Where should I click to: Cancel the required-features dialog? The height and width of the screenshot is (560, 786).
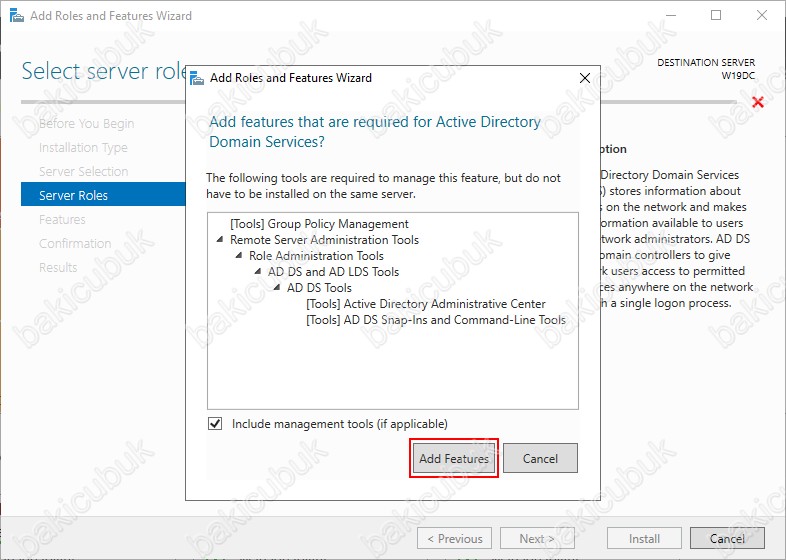point(540,458)
